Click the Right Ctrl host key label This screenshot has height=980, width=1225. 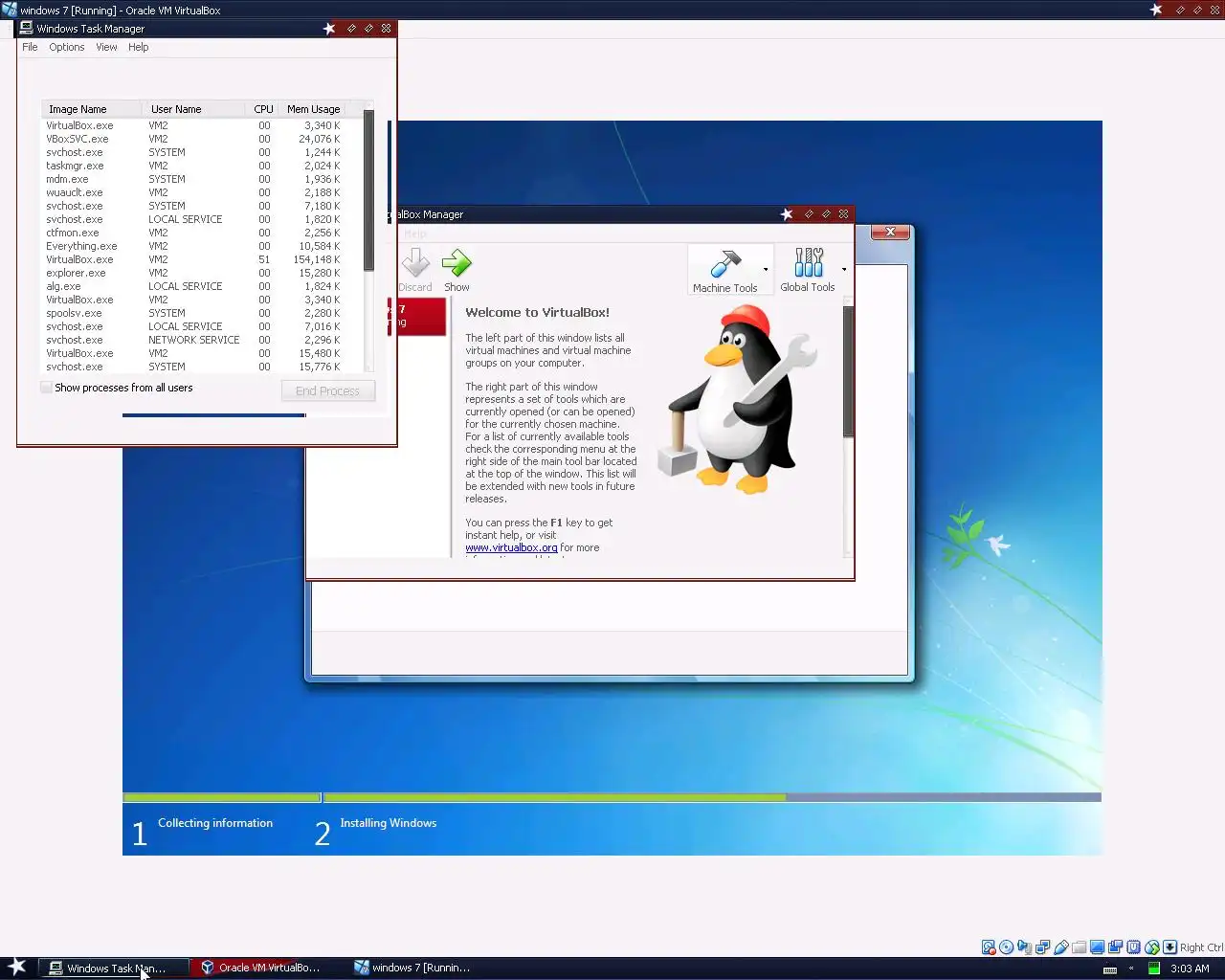click(1202, 947)
